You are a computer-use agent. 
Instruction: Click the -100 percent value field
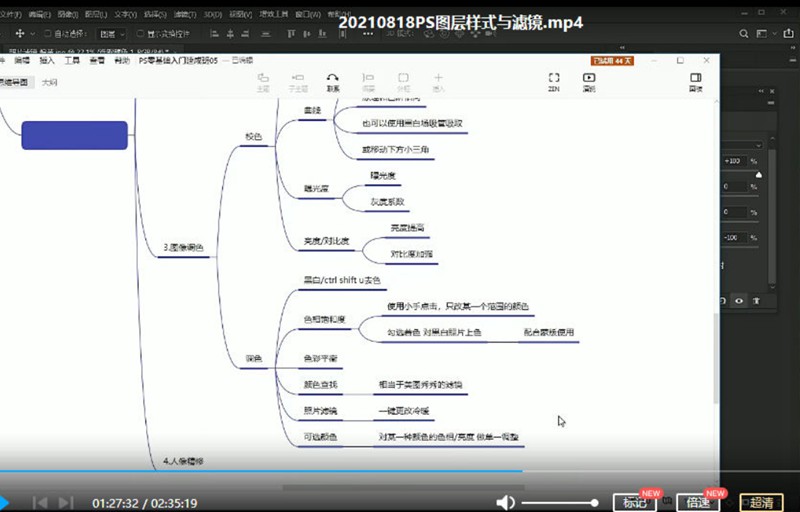(x=734, y=238)
